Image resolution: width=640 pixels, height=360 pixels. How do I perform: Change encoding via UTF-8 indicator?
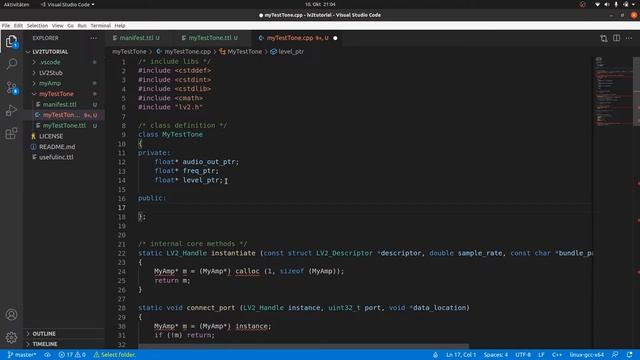pos(523,355)
